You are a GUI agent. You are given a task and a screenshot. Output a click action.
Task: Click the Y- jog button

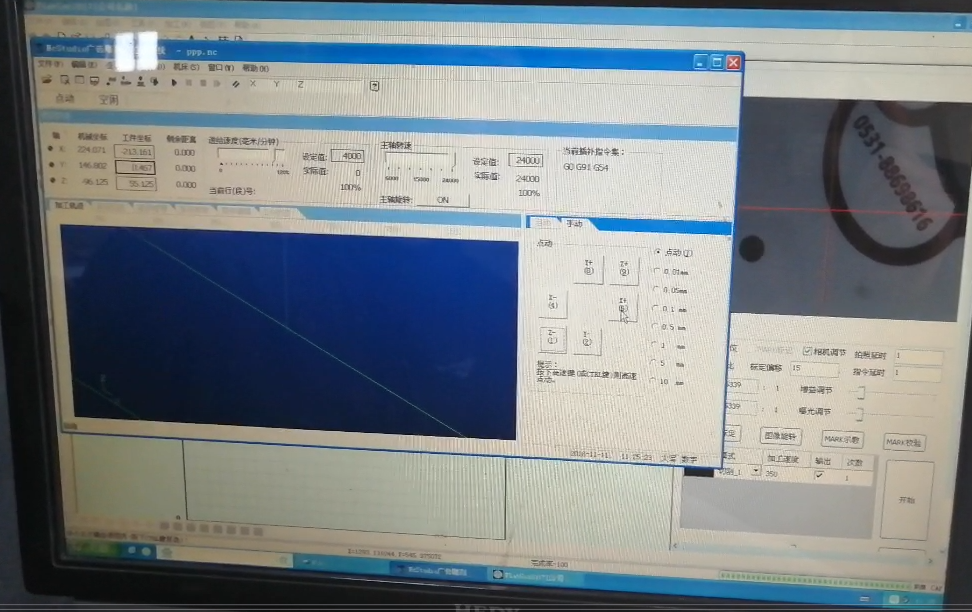click(587, 340)
